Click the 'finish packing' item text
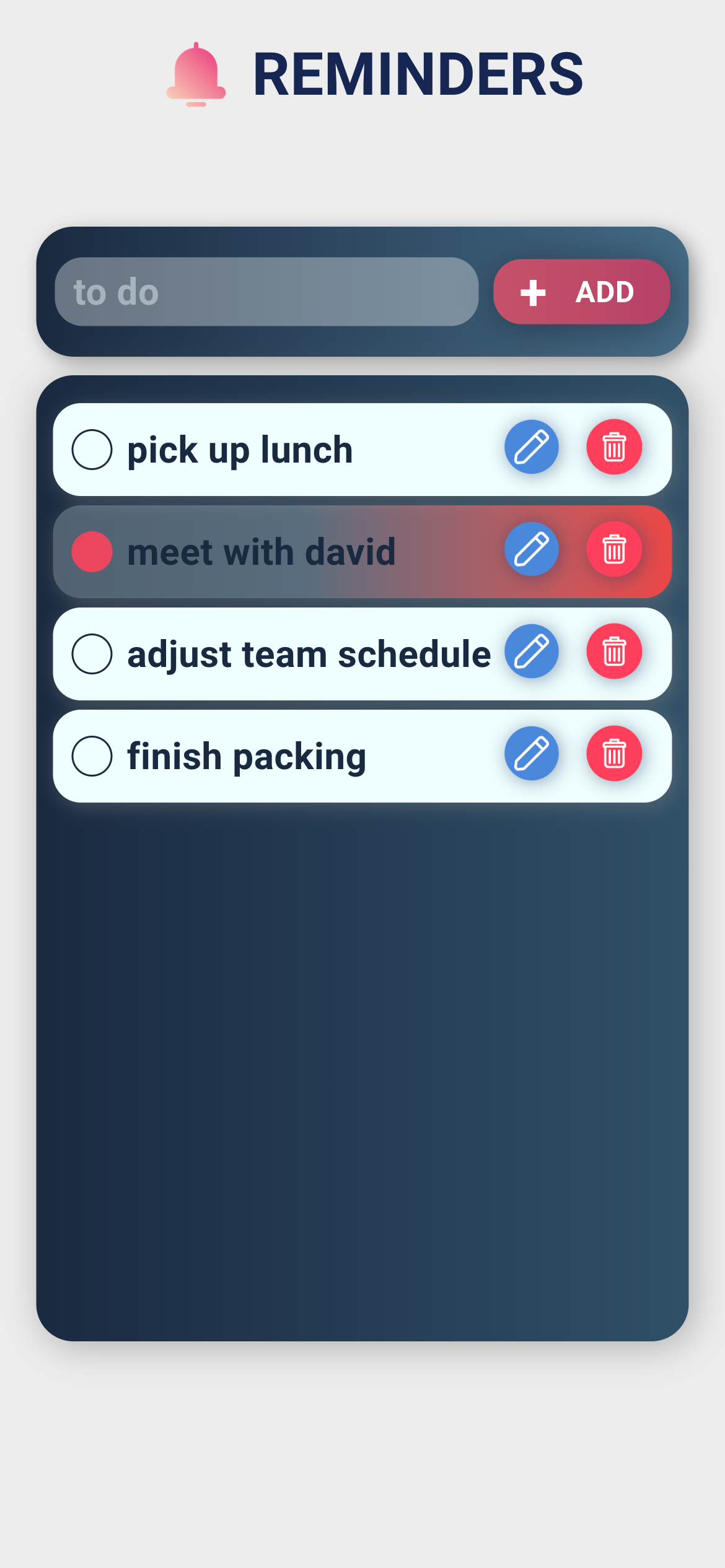 [x=247, y=756]
